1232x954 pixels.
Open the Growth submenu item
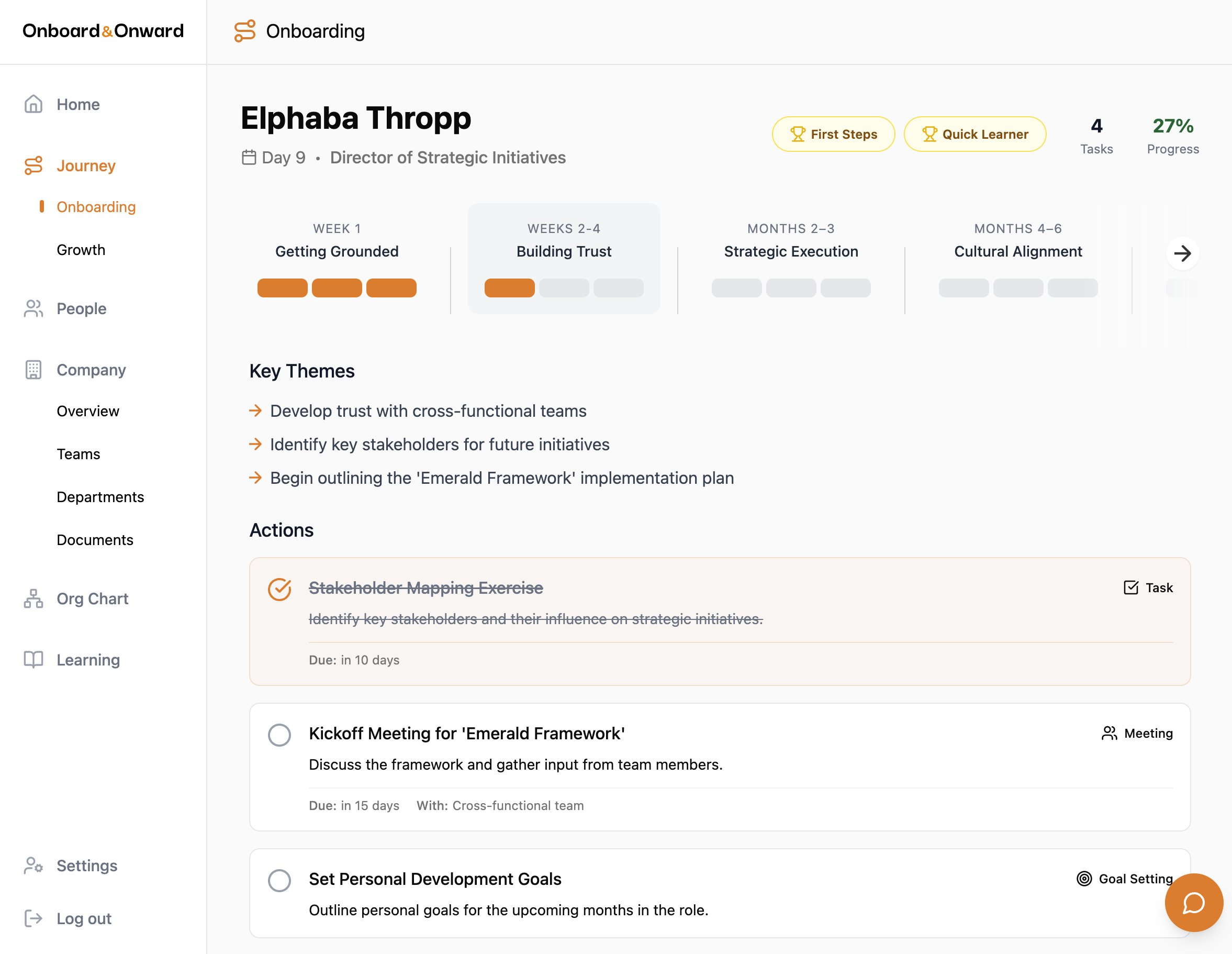tap(81, 250)
